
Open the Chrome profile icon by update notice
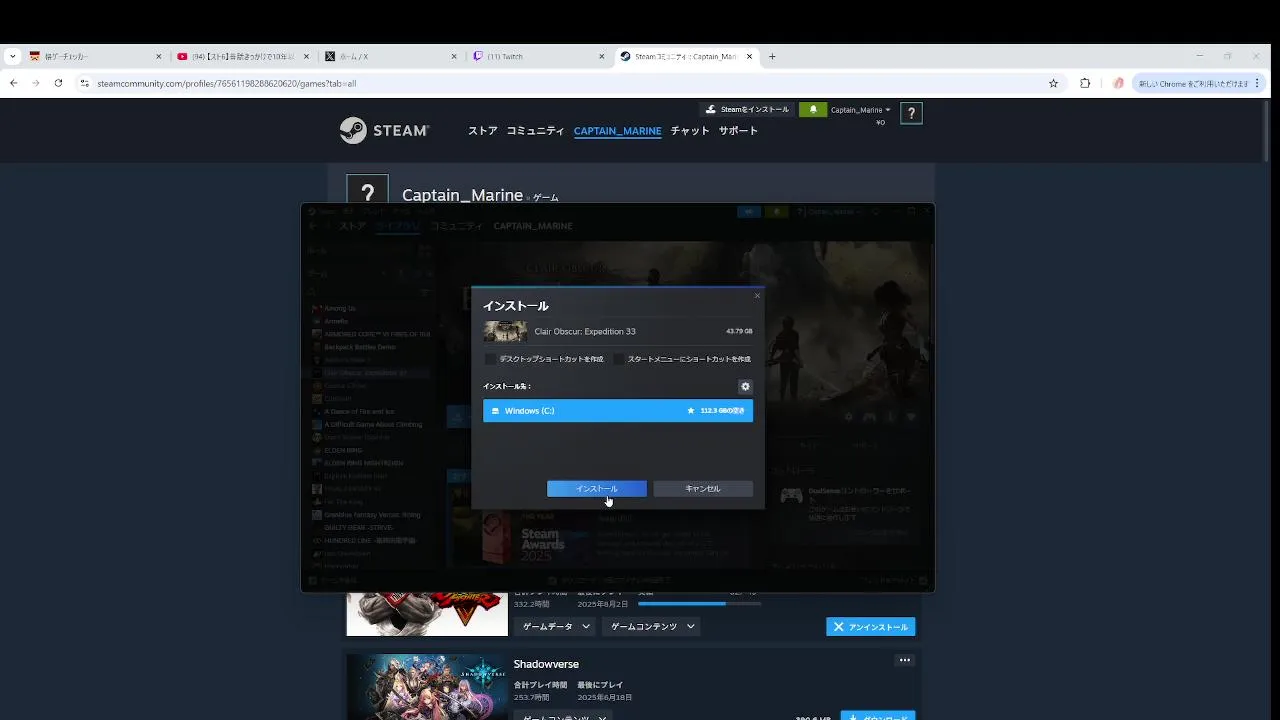(1118, 84)
